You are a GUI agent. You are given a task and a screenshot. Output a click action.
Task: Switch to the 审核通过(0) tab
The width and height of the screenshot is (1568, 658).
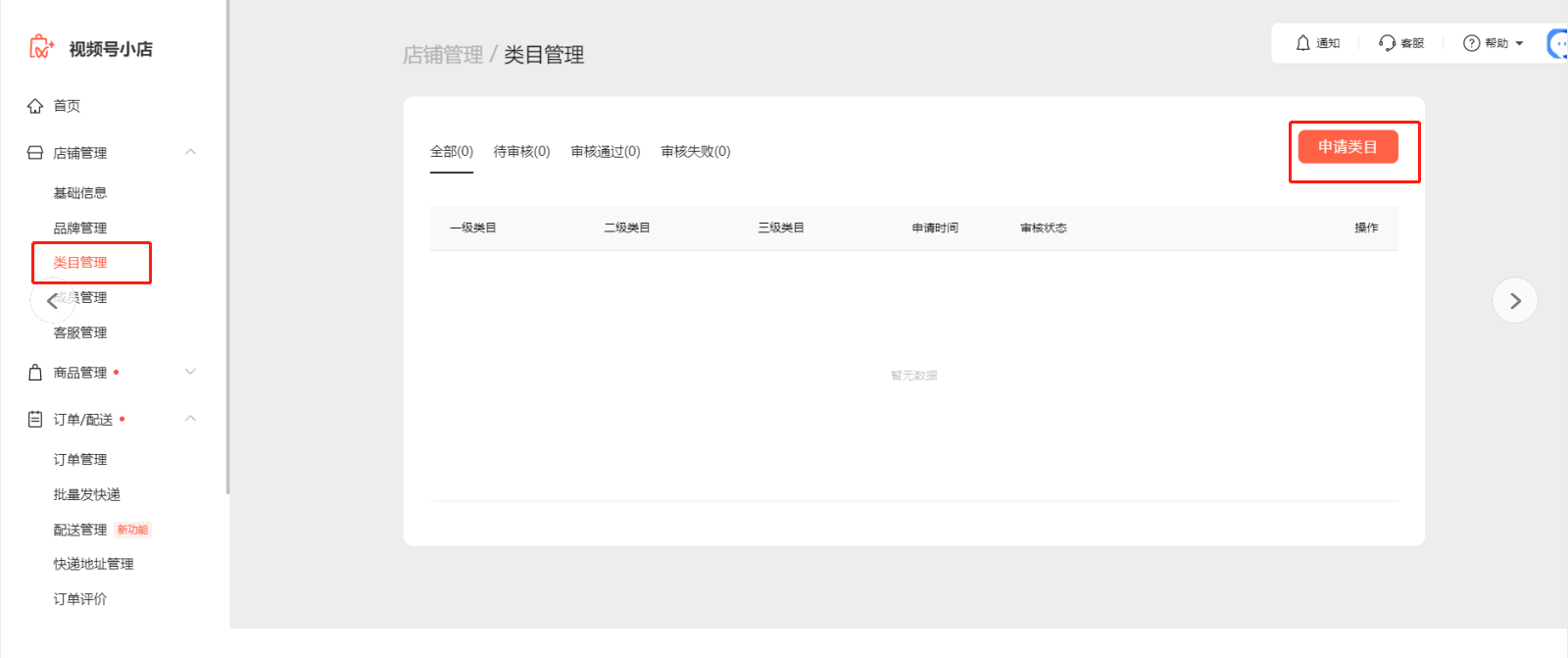tap(605, 151)
